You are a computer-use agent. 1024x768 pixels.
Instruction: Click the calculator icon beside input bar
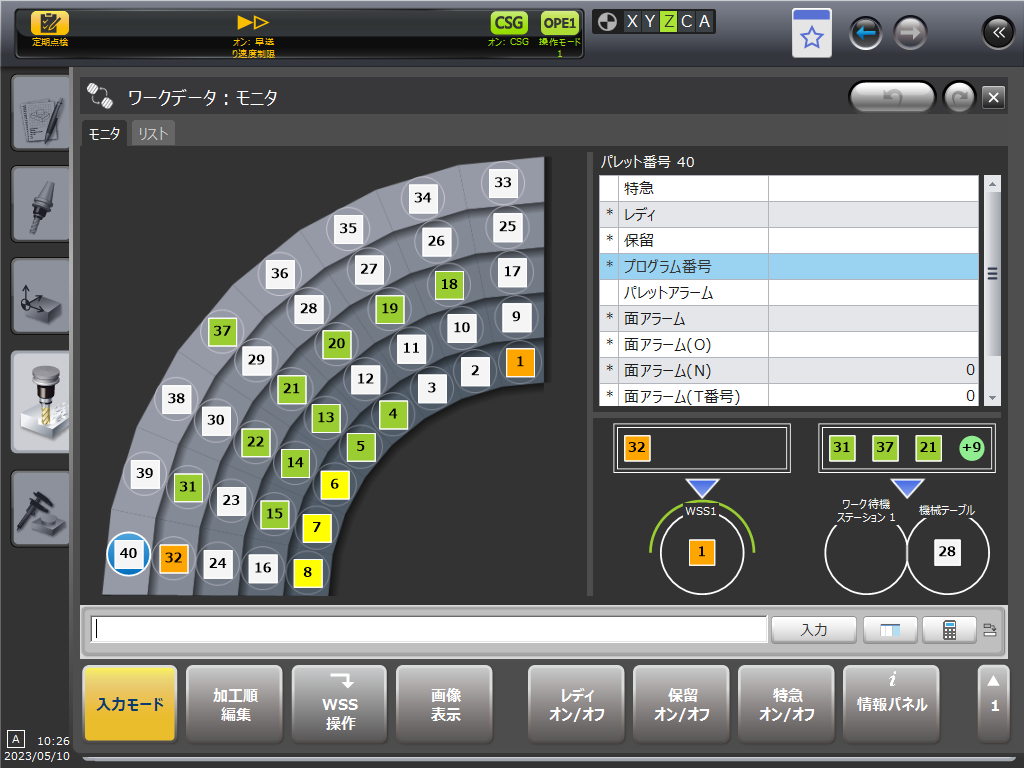click(x=949, y=629)
